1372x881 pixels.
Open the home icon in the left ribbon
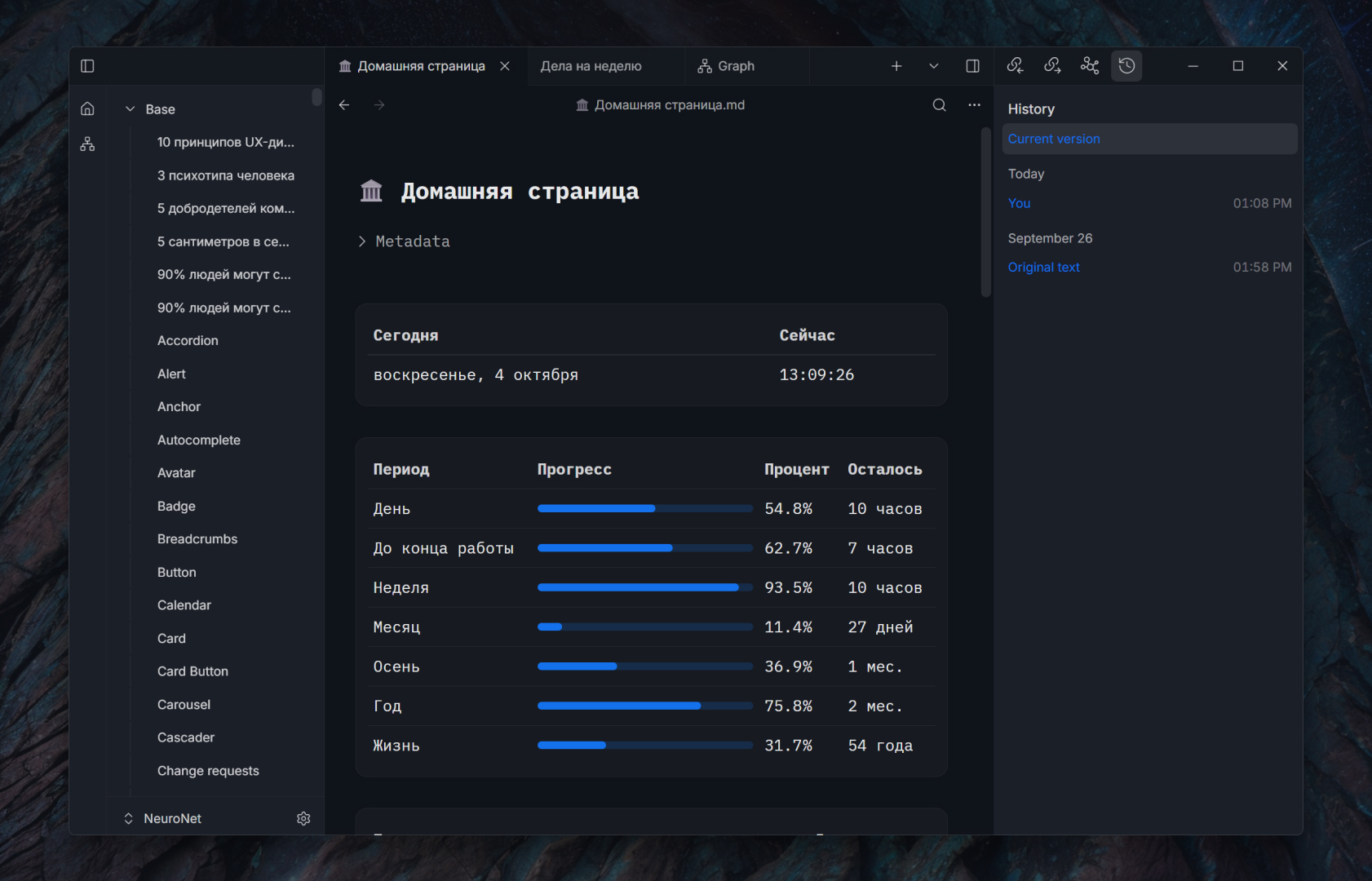(x=87, y=108)
